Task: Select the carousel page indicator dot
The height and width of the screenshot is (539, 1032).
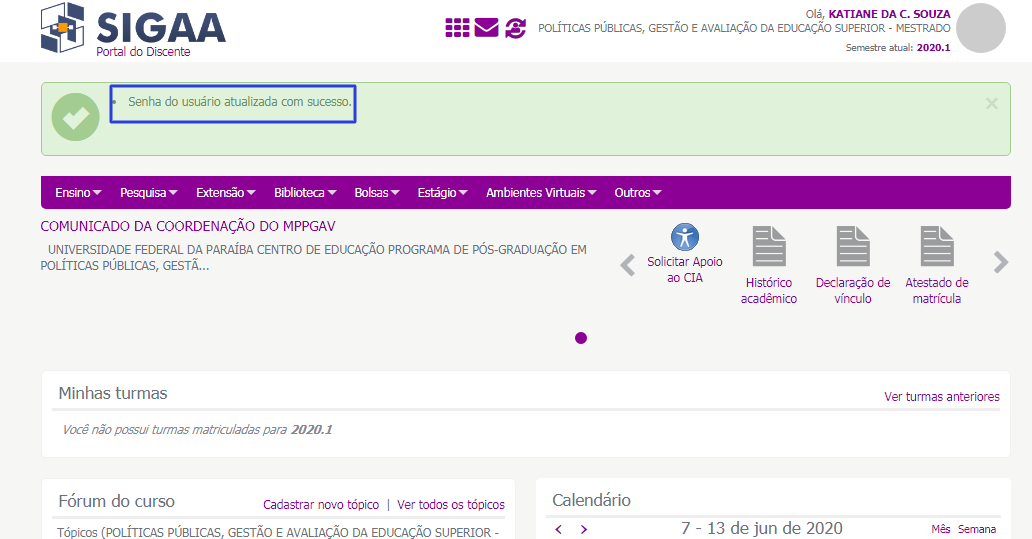Action: 581,338
